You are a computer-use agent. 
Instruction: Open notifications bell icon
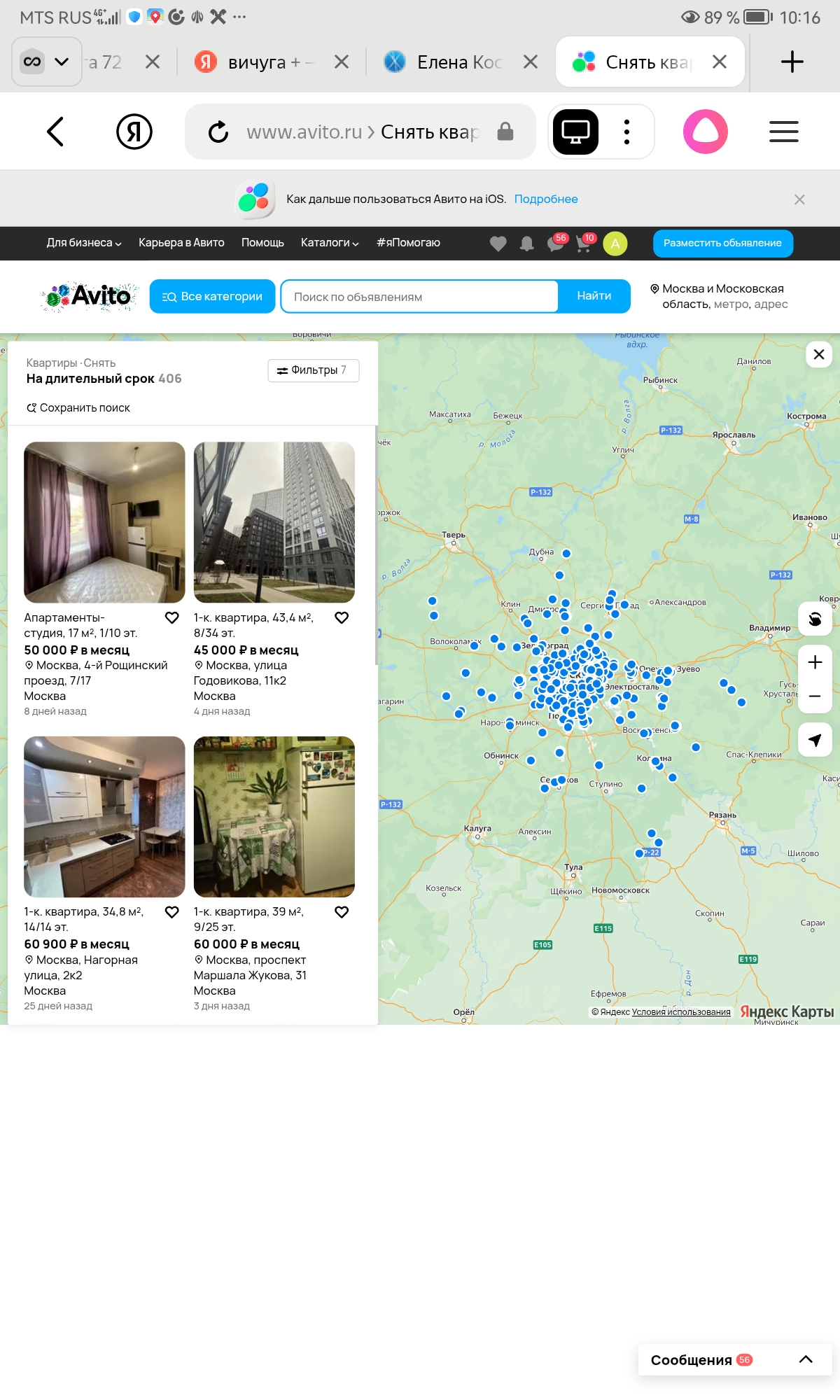coord(526,244)
